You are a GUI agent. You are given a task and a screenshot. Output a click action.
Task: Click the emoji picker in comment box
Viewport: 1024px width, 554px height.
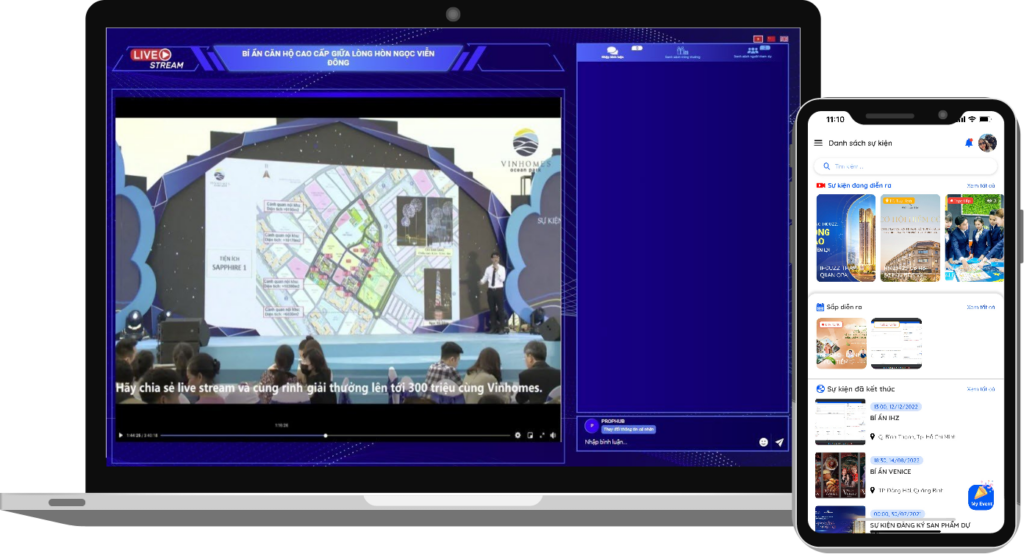click(763, 441)
